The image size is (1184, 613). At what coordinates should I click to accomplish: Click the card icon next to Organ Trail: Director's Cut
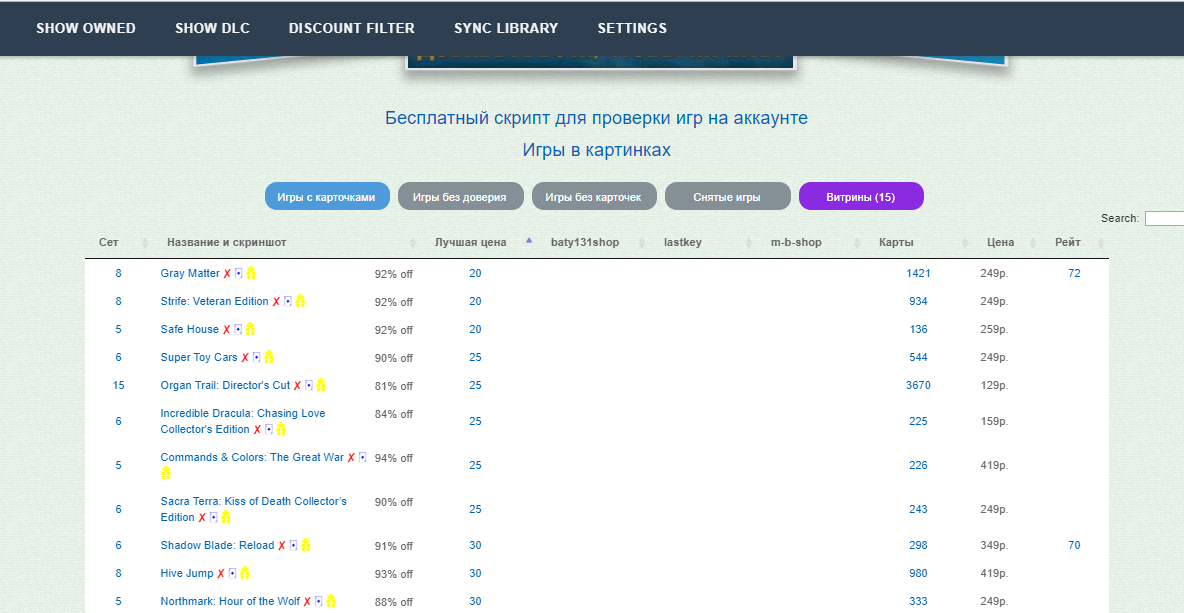click(x=309, y=385)
